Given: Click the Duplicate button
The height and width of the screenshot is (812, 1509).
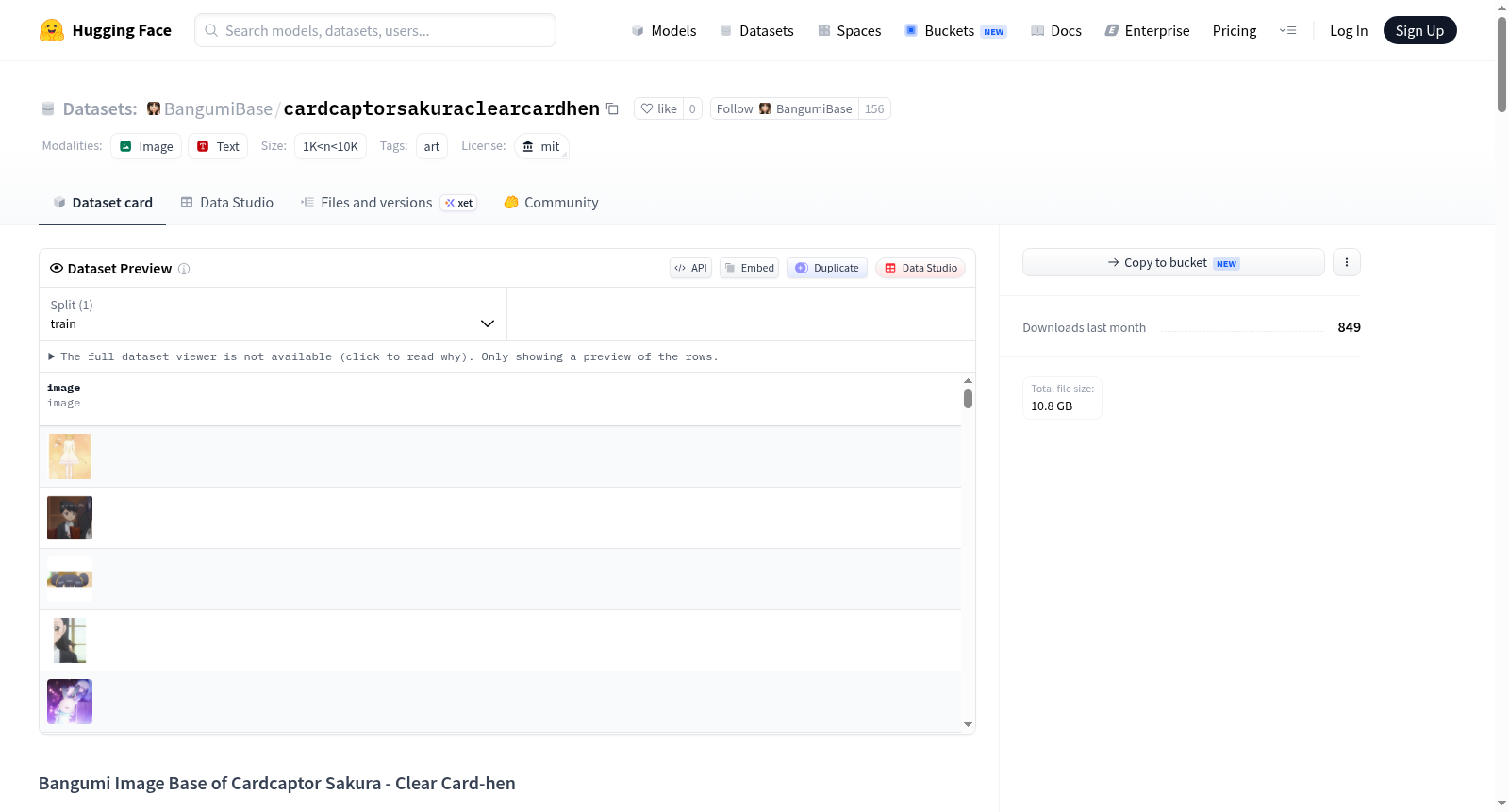Looking at the screenshot, I should pos(827,268).
